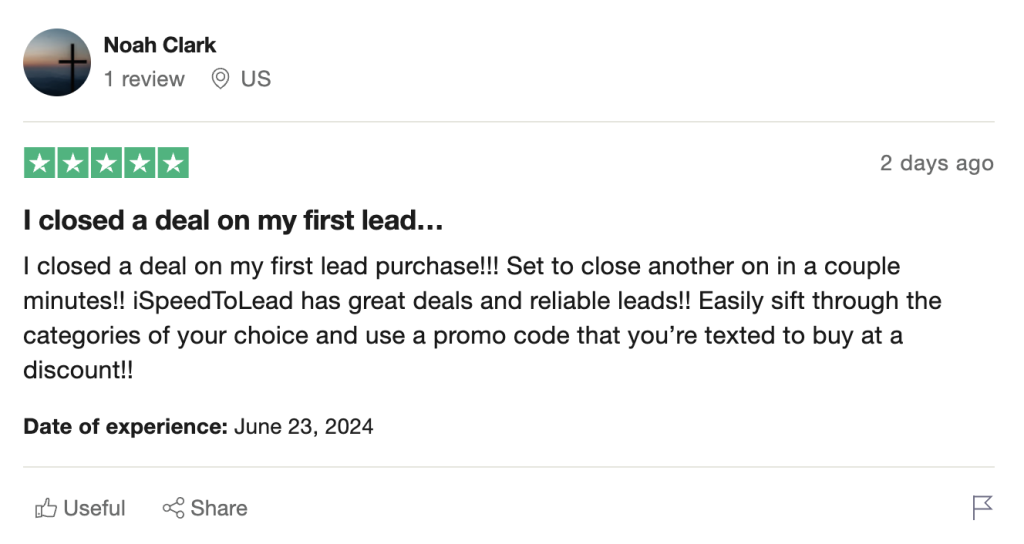Screen dimensions: 1024x544
Task: Click the thumbs-up Useful icon
Action: (x=45, y=508)
